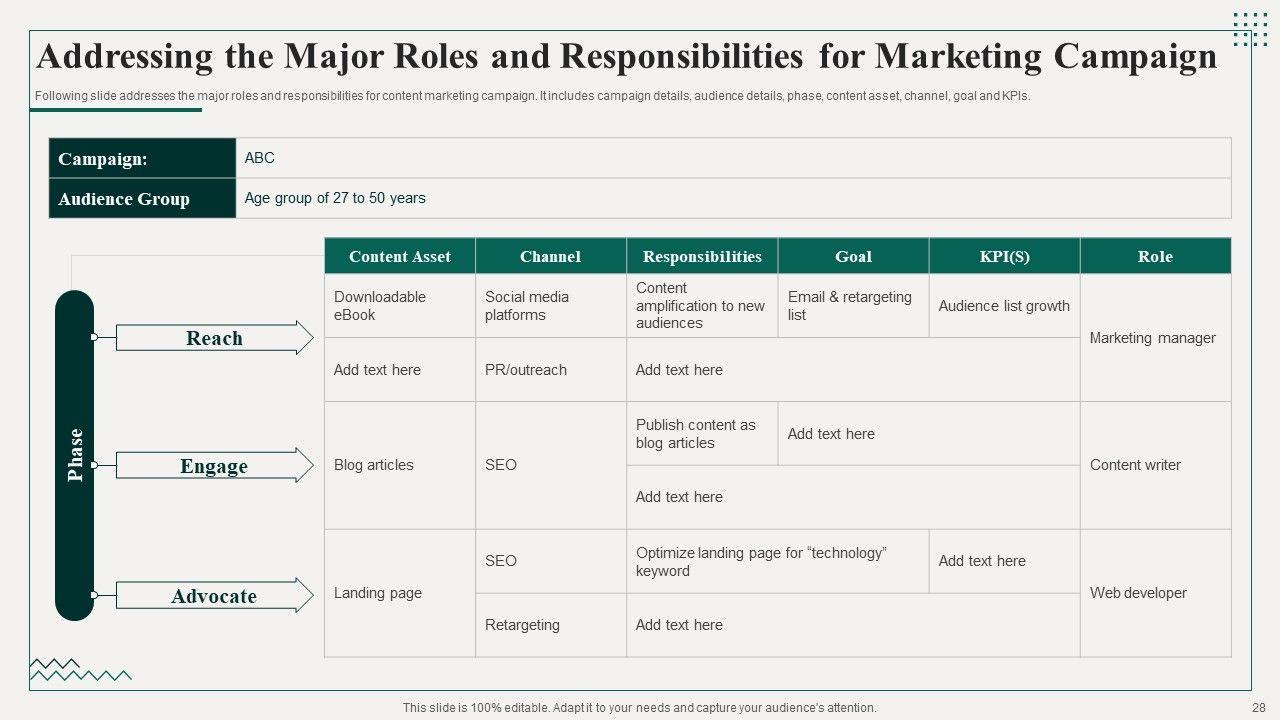Screen dimensions: 1280x720
Task: Select 'SEO' beside the Optimize landing page cell
Action: [x=551, y=561]
